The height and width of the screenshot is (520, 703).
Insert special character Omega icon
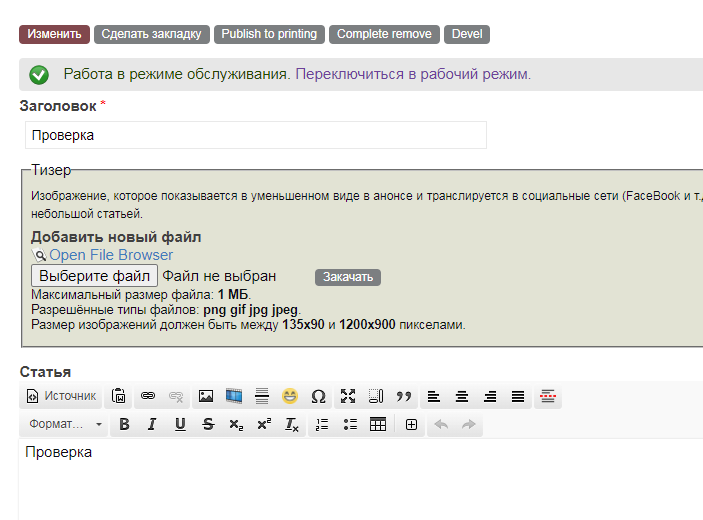click(318, 396)
